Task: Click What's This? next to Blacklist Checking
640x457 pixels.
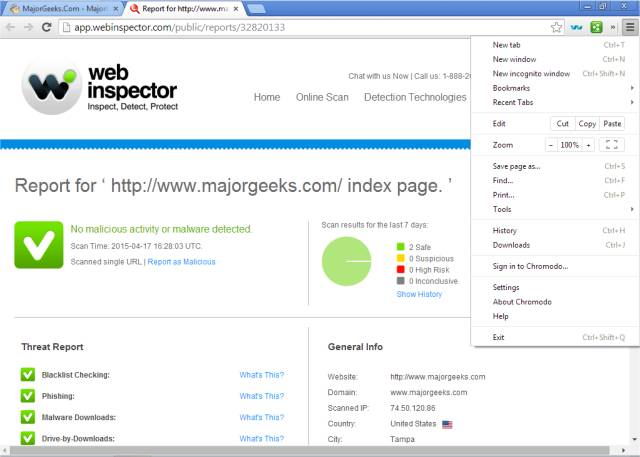Action: pos(262,375)
